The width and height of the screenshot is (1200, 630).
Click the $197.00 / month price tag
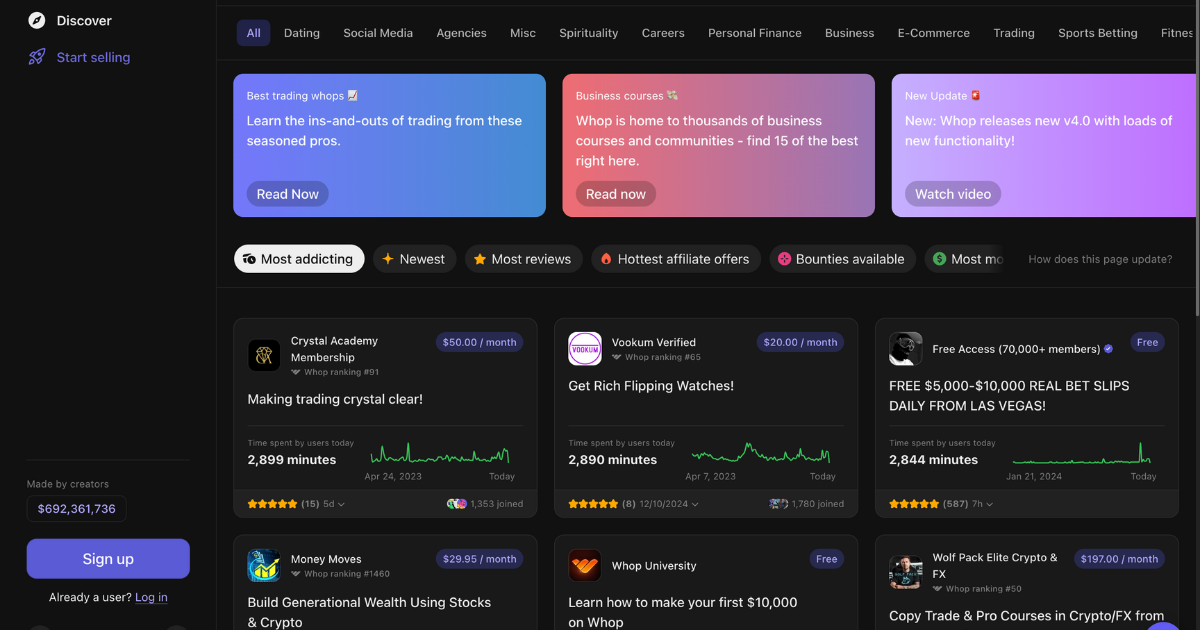point(1120,559)
